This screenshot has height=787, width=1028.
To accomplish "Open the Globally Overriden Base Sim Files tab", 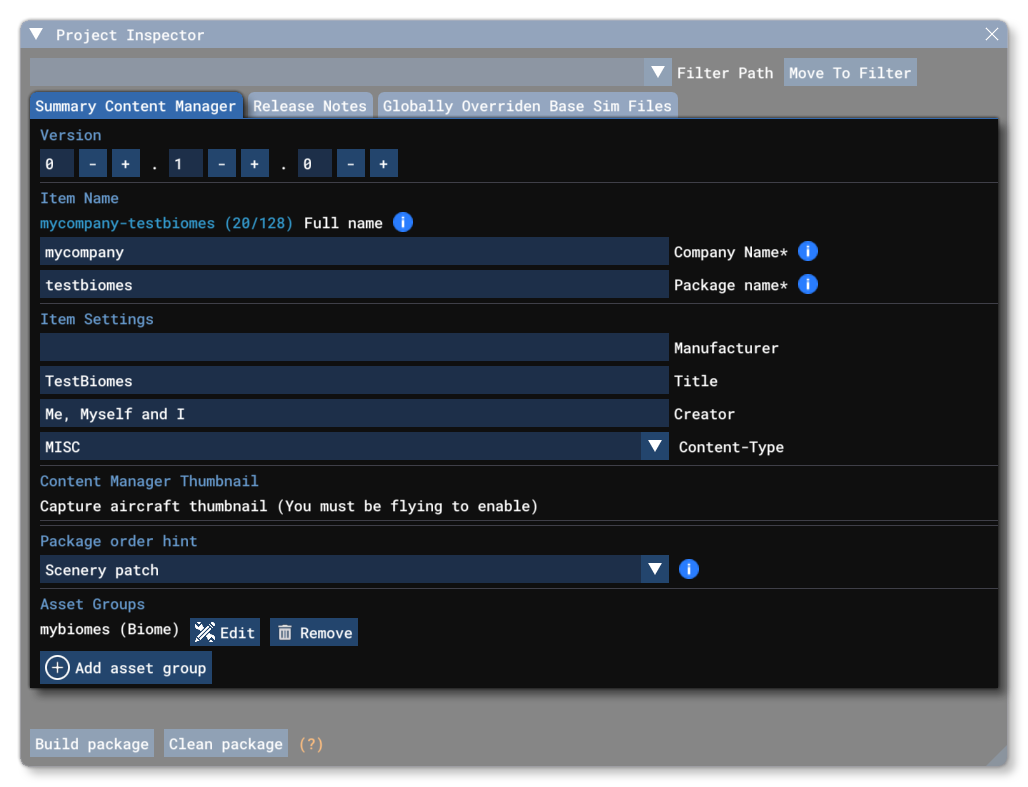I will click(x=527, y=105).
